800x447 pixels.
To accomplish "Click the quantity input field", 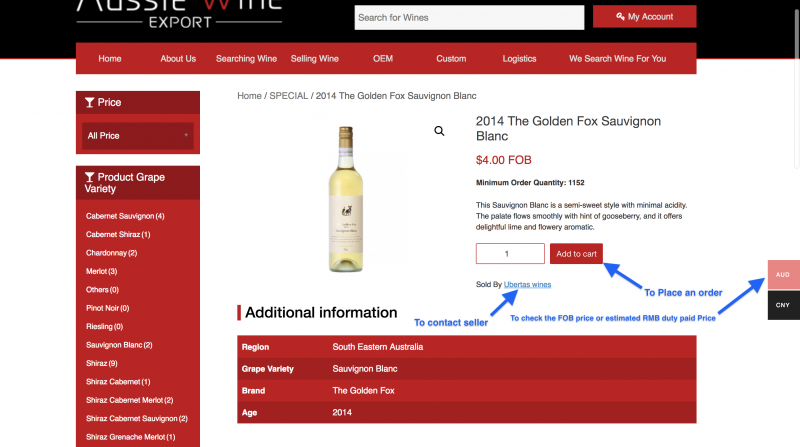I will click(x=510, y=254).
